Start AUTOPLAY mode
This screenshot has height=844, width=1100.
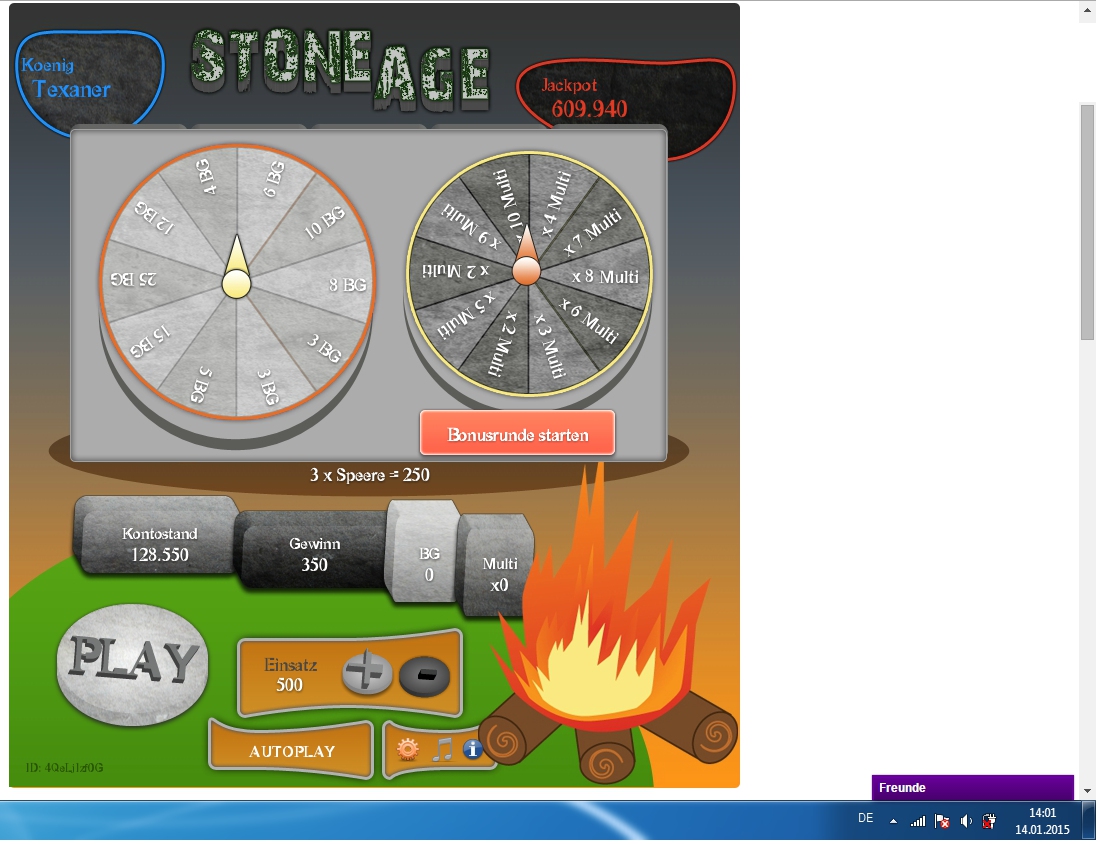point(291,751)
